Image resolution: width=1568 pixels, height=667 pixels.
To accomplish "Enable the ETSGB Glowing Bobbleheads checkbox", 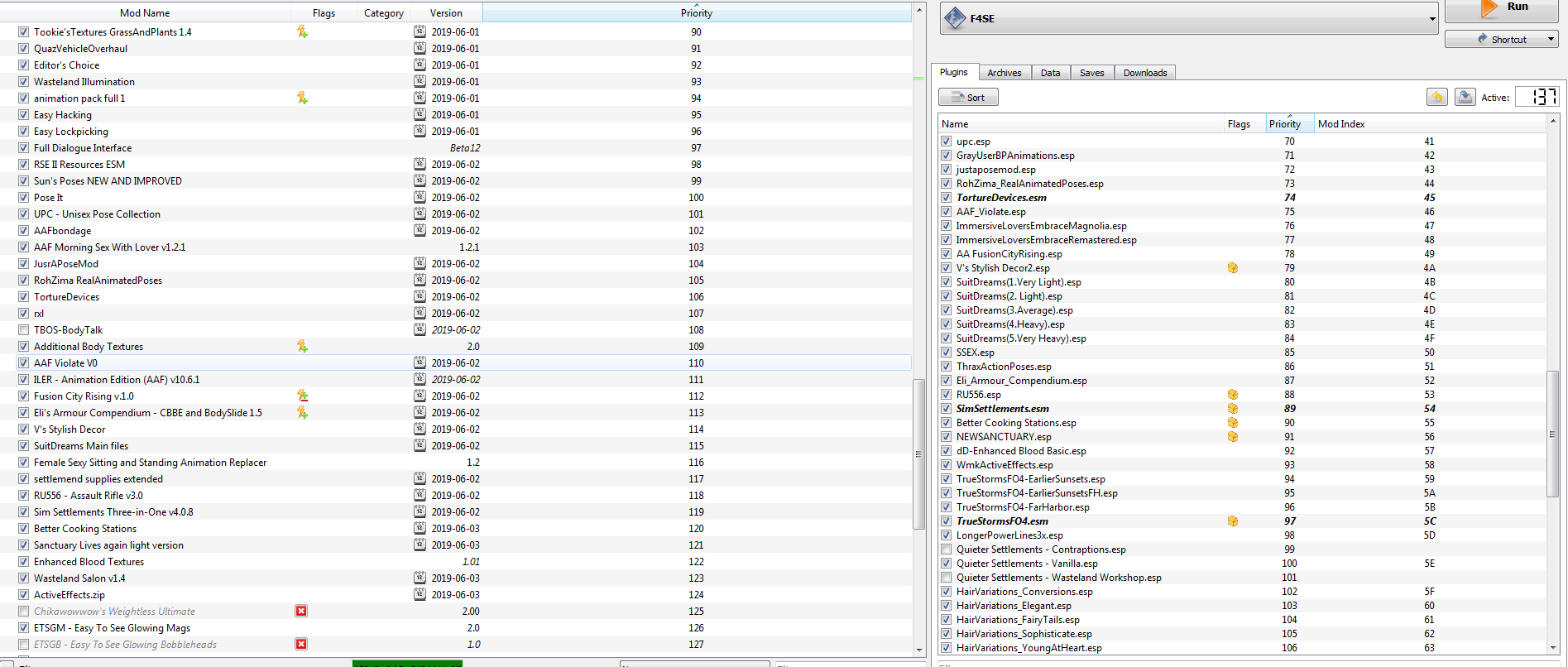I will [23, 644].
